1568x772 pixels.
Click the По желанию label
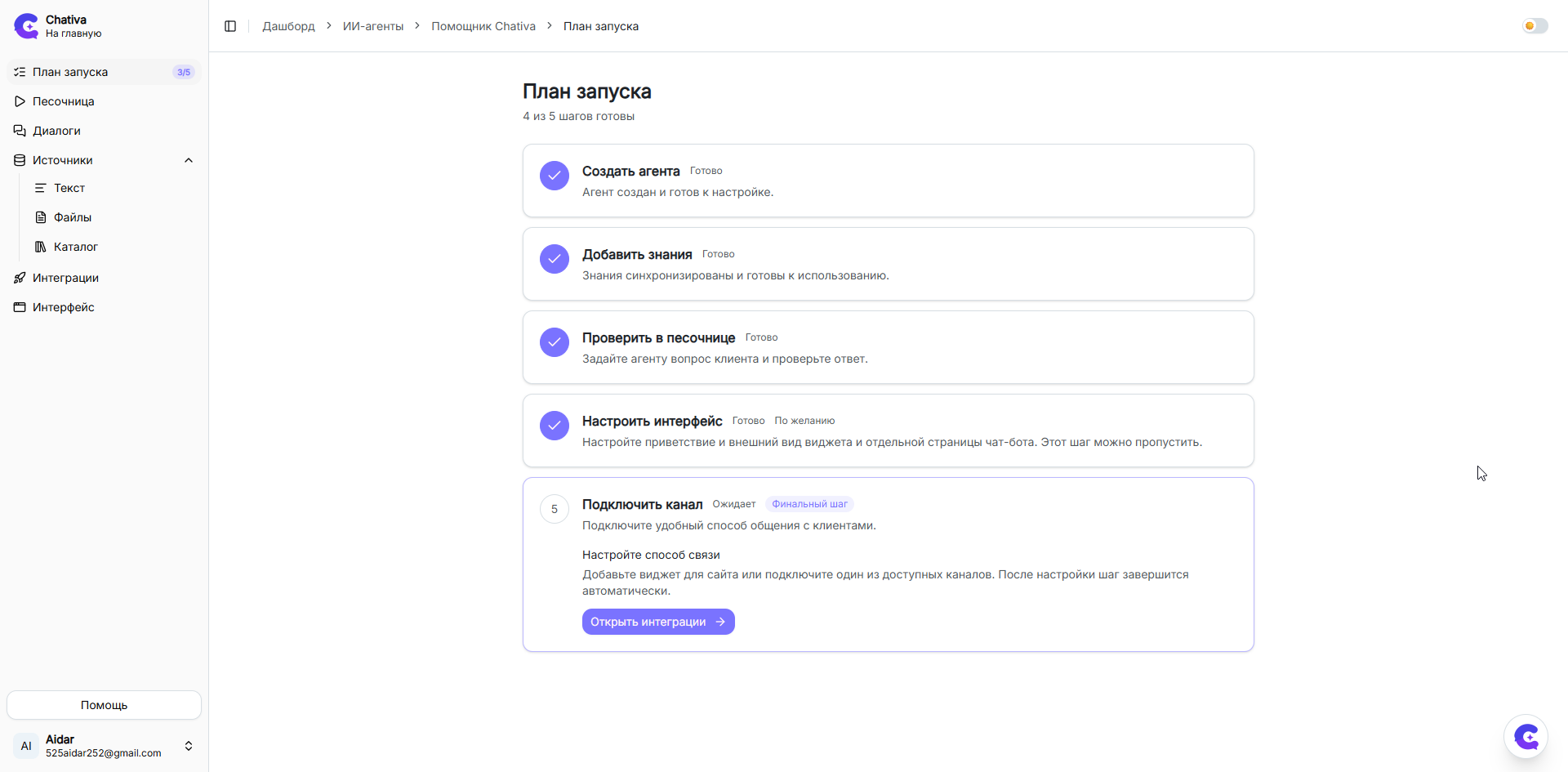click(804, 421)
